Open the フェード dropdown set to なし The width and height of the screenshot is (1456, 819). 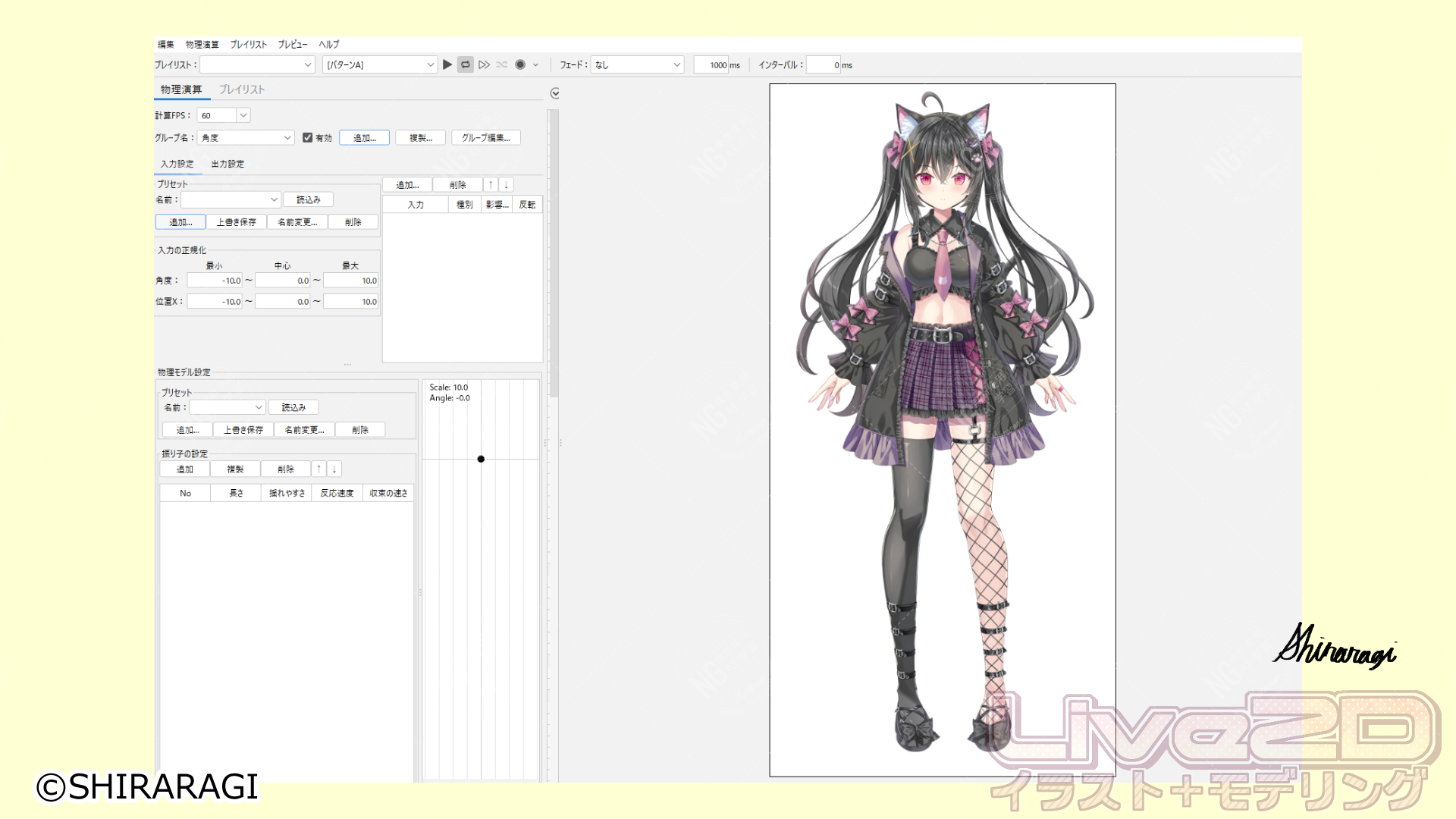[637, 65]
